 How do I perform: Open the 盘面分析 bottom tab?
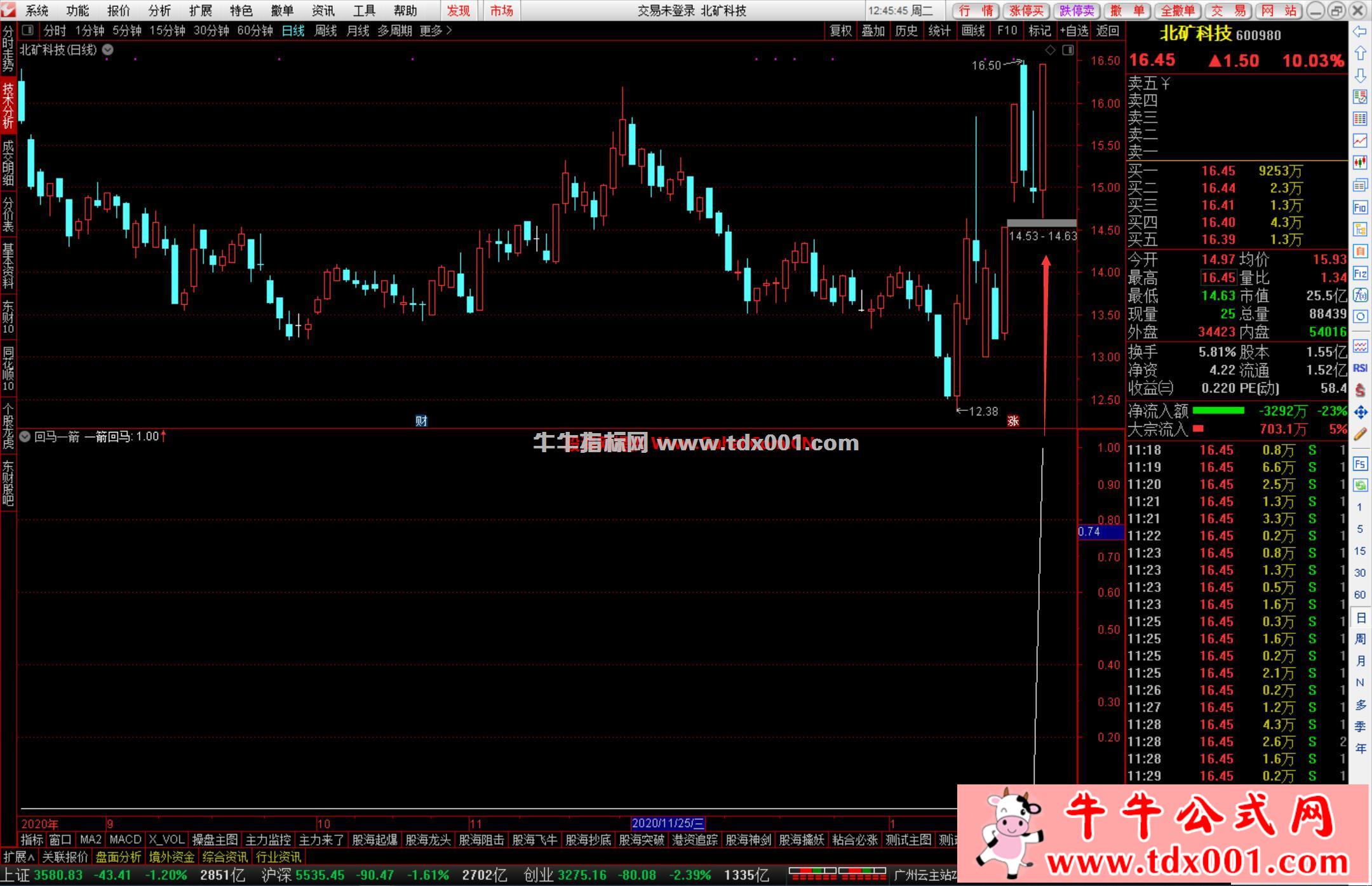119,857
